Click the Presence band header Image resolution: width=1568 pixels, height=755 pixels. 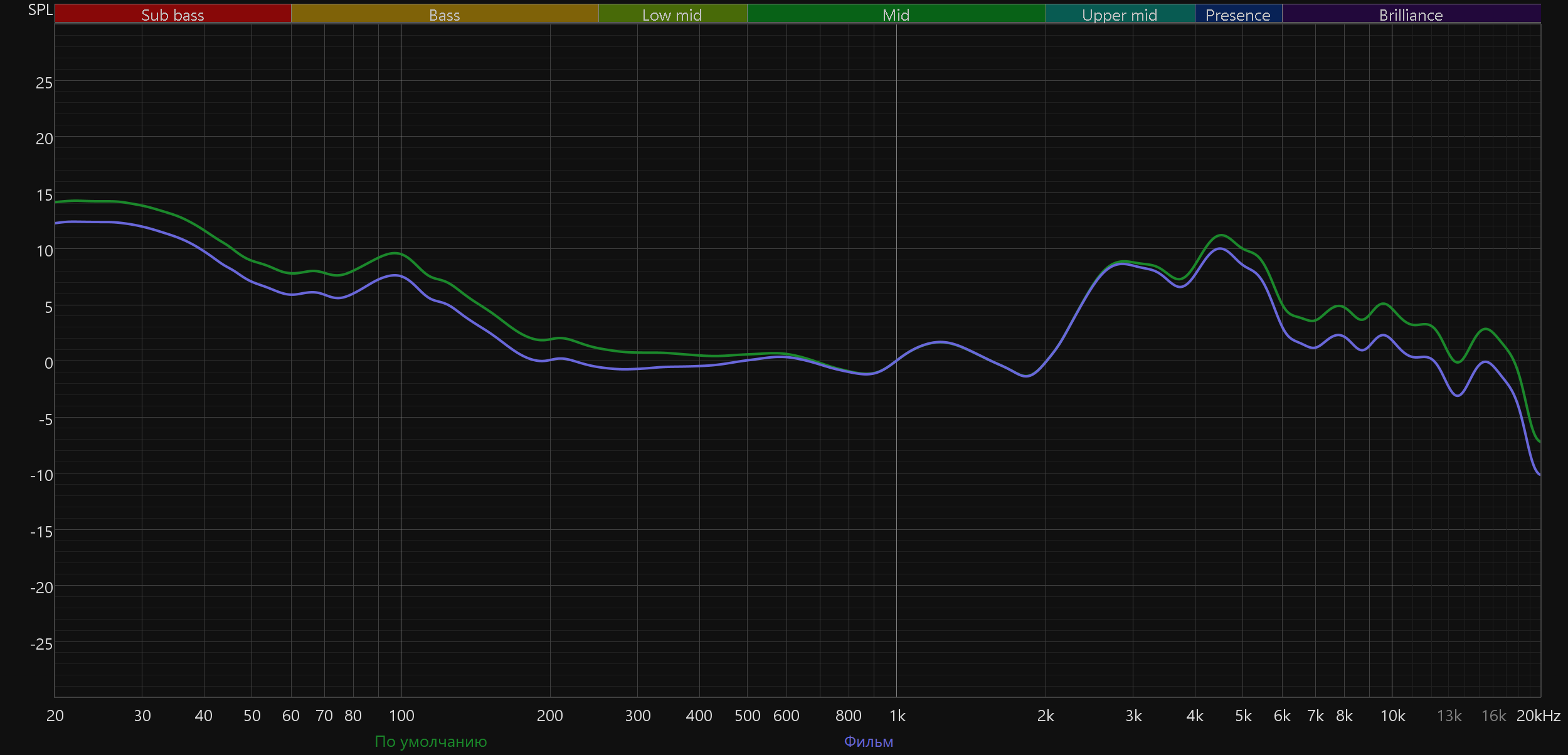[1237, 14]
